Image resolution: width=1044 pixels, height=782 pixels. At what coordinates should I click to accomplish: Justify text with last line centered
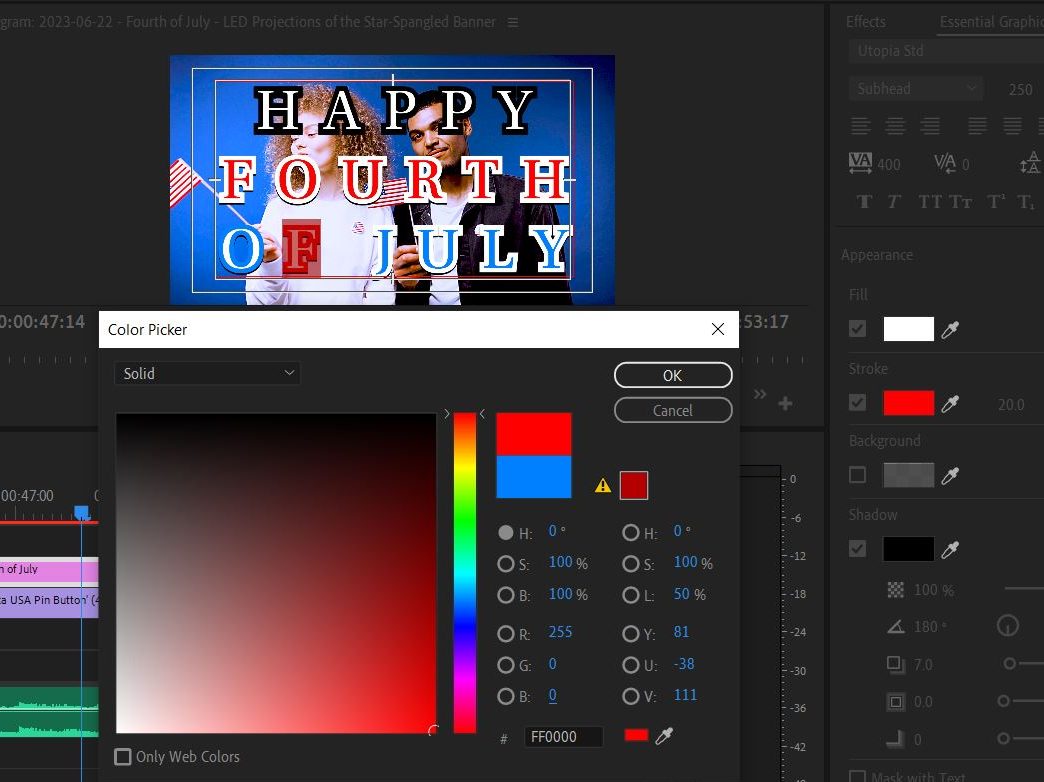tap(1012, 125)
